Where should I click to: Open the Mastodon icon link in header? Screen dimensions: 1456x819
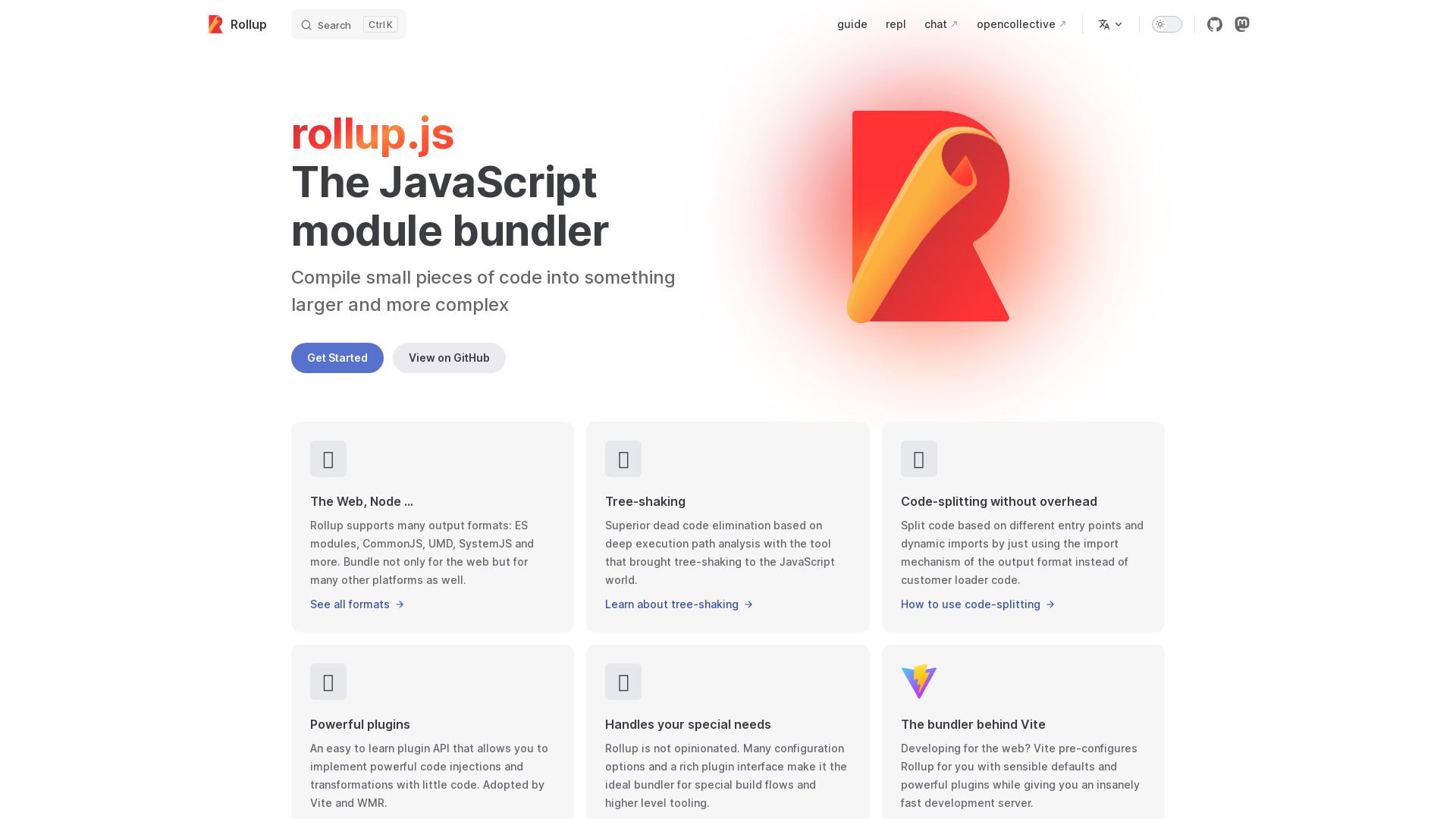(1242, 24)
